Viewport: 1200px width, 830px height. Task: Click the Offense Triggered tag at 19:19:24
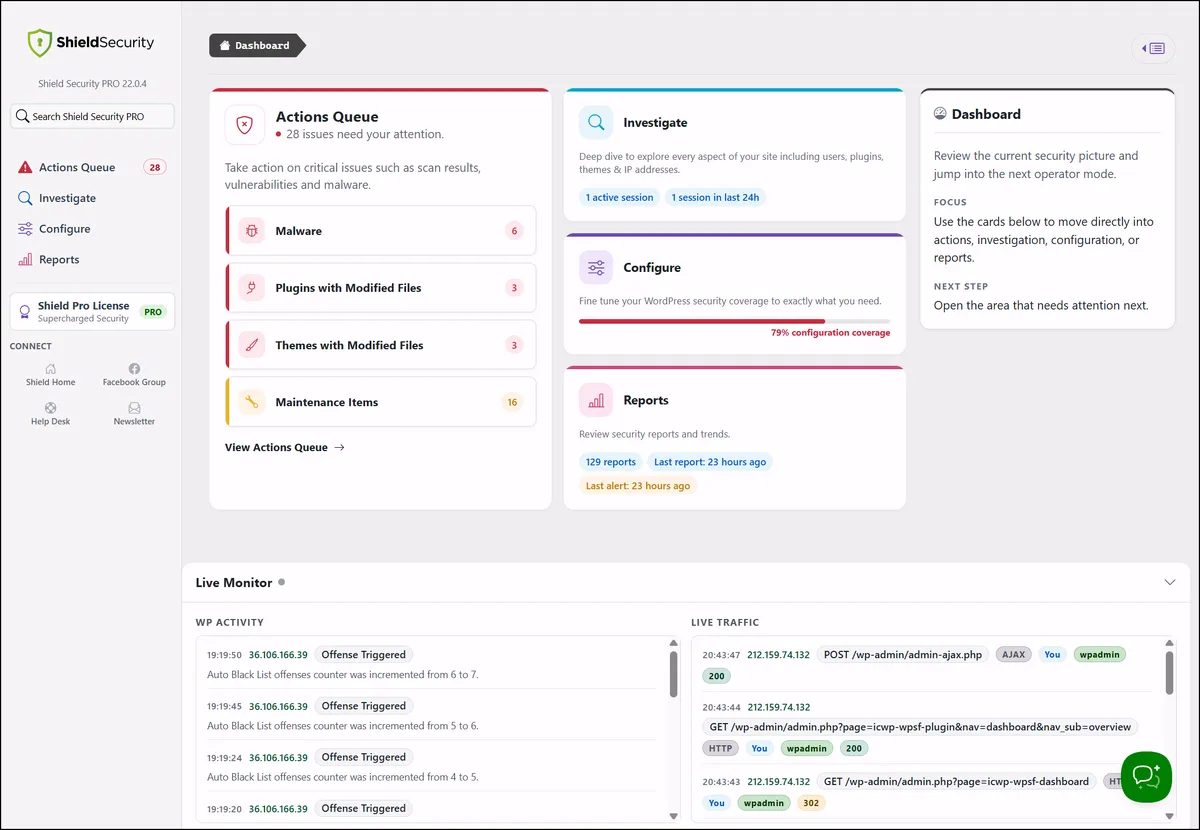[x=363, y=757]
